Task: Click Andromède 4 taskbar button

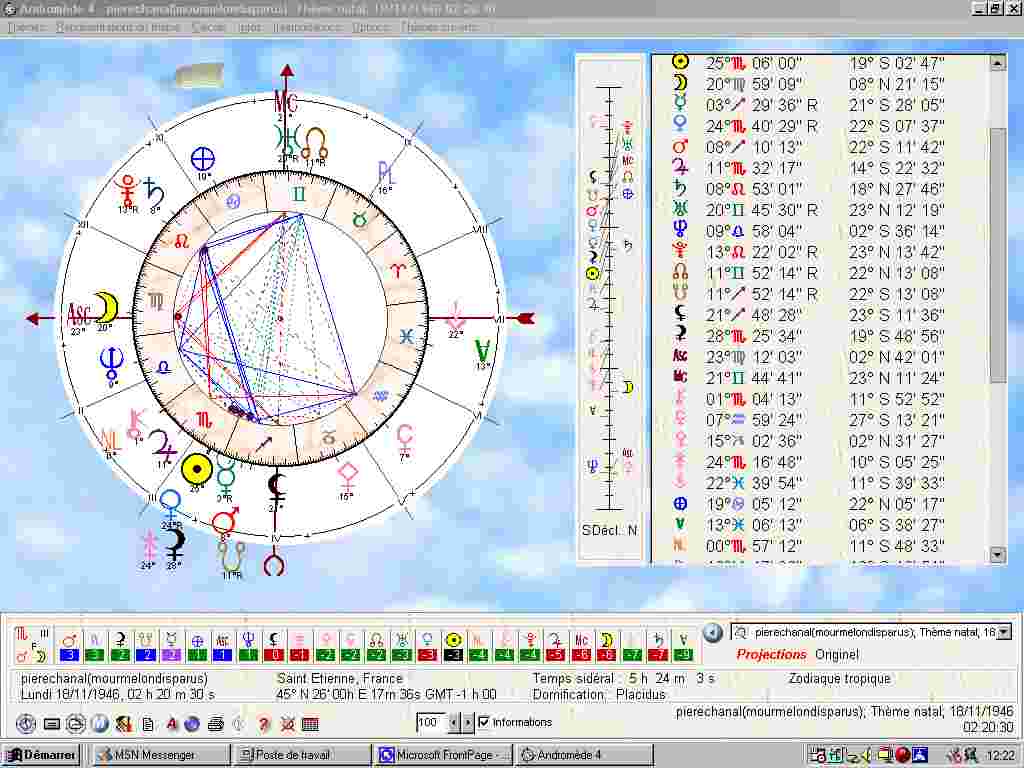Action: [x=584, y=756]
